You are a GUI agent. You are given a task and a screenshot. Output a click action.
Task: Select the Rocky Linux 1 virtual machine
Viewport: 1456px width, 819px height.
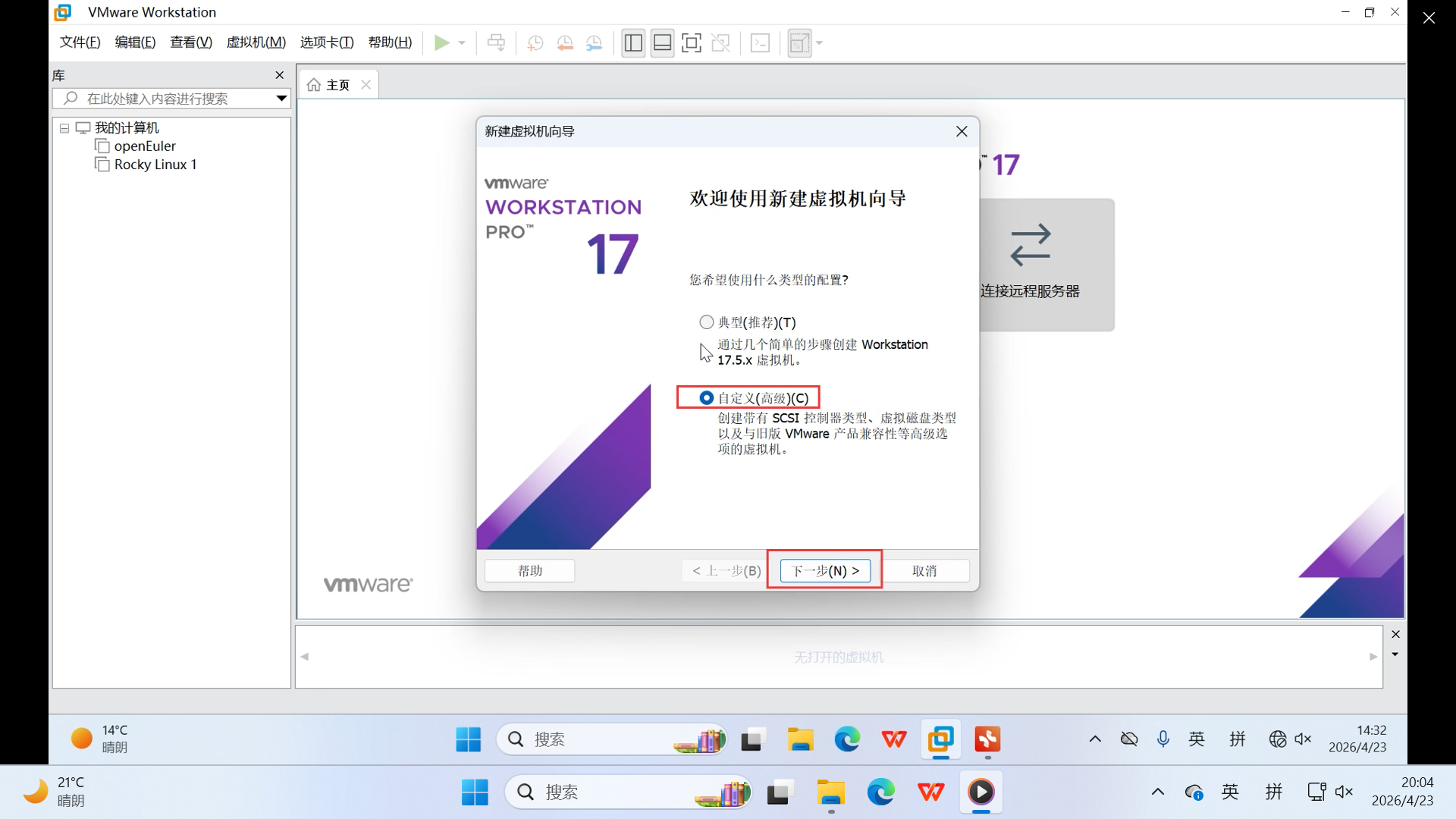click(x=155, y=165)
